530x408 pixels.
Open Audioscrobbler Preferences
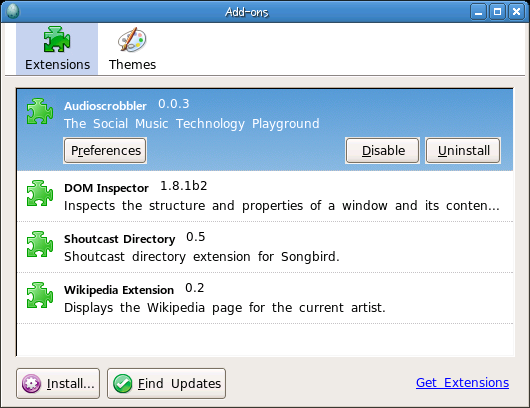pyautogui.click(x=105, y=150)
